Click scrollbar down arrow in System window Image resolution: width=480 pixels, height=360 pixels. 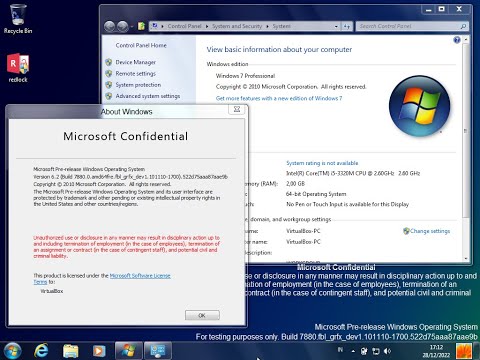click(466, 258)
